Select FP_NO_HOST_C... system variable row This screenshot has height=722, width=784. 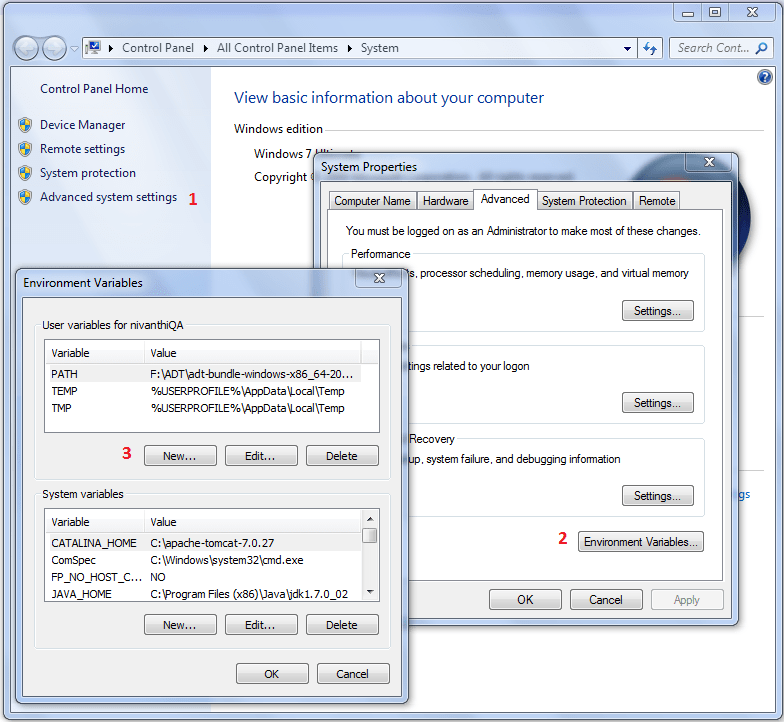[x=205, y=577]
